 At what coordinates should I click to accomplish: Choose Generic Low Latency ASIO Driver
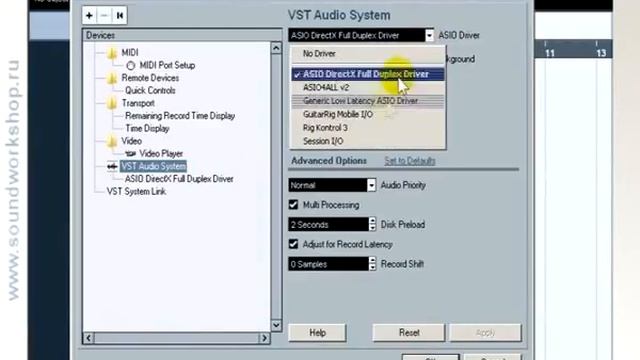tap(367, 101)
